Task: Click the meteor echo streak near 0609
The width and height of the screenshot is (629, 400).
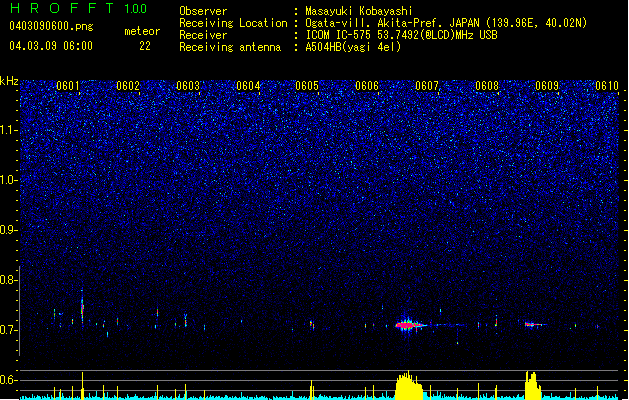Action: (x=536, y=325)
